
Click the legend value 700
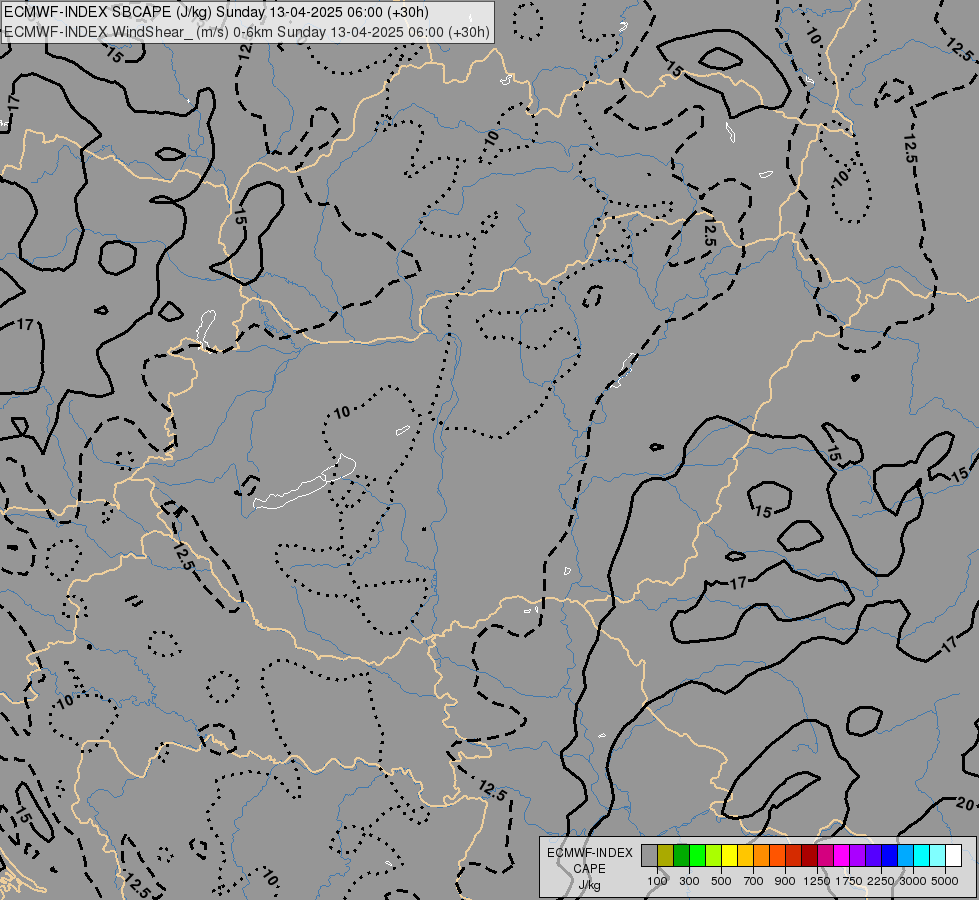pos(754,881)
